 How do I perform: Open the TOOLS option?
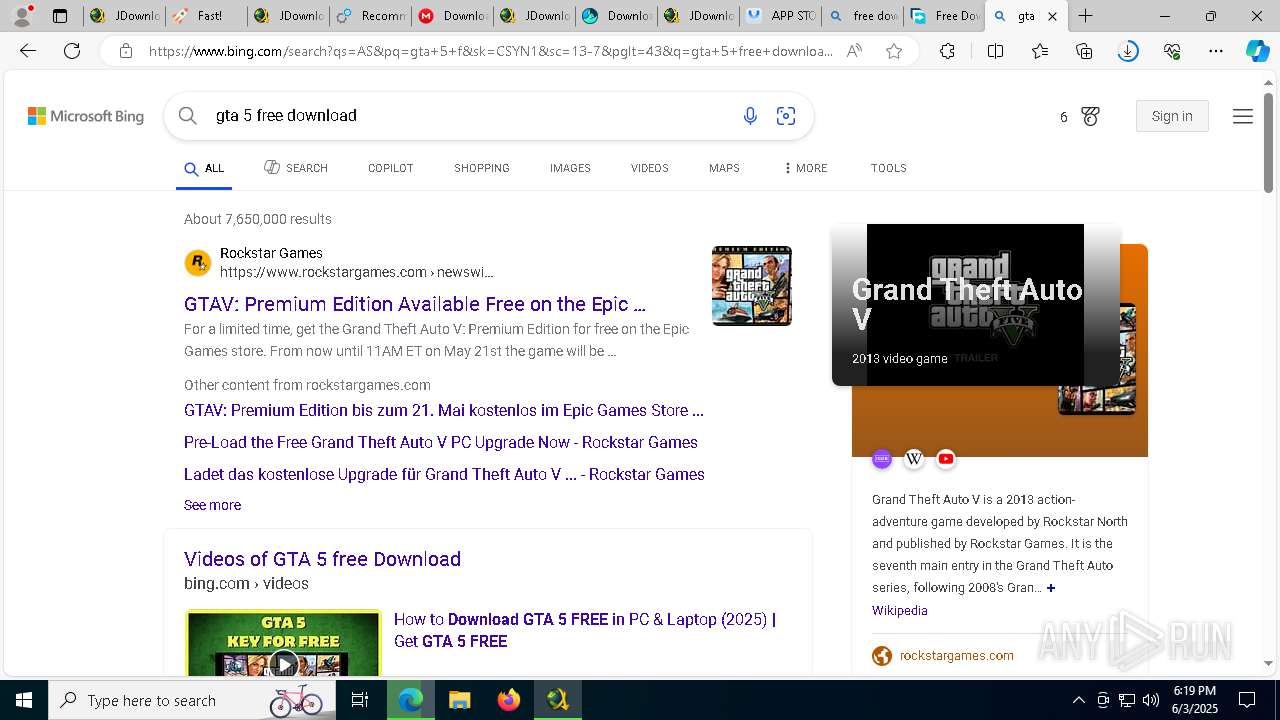[888, 168]
